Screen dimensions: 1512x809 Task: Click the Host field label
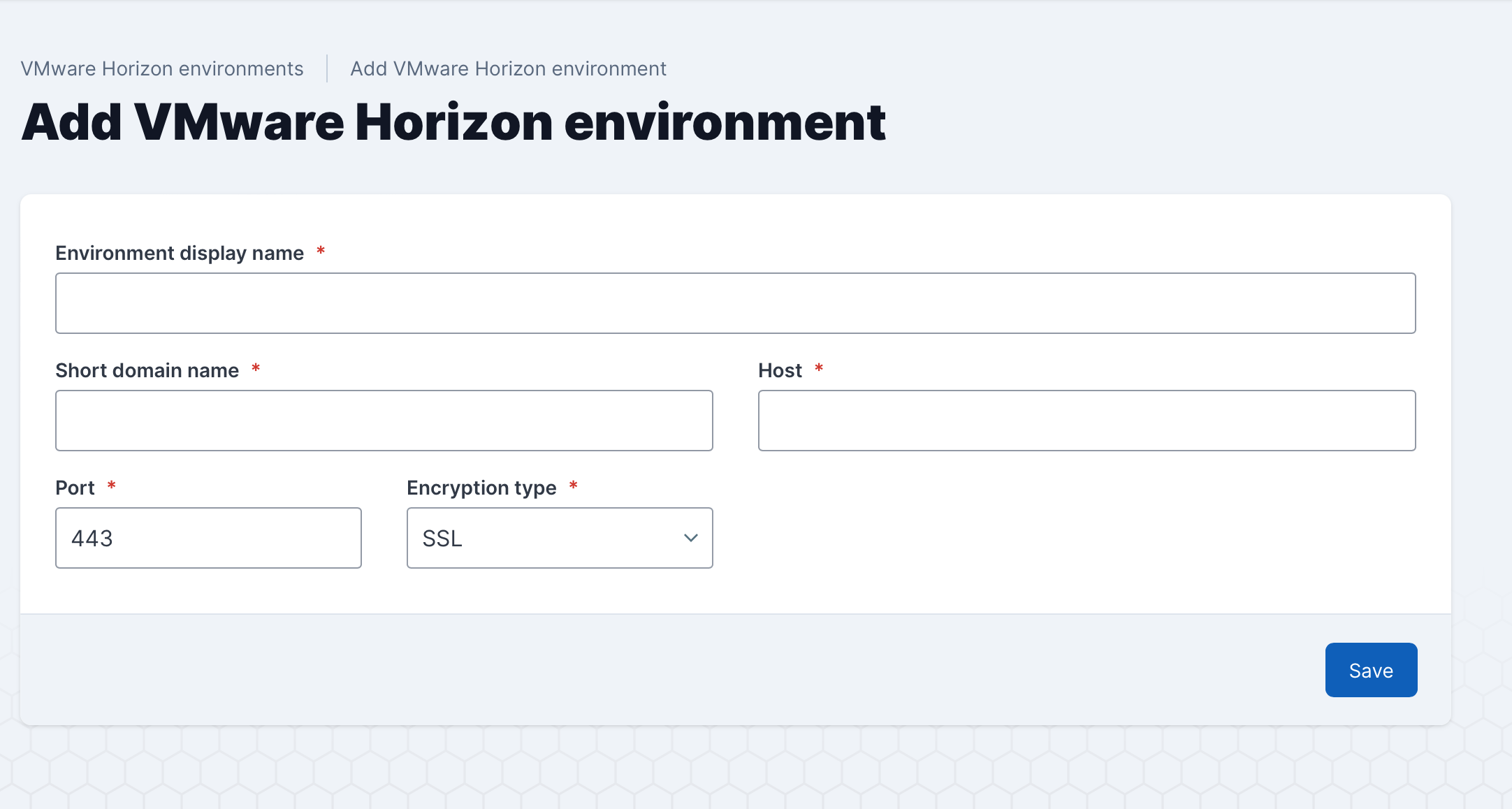(x=780, y=370)
